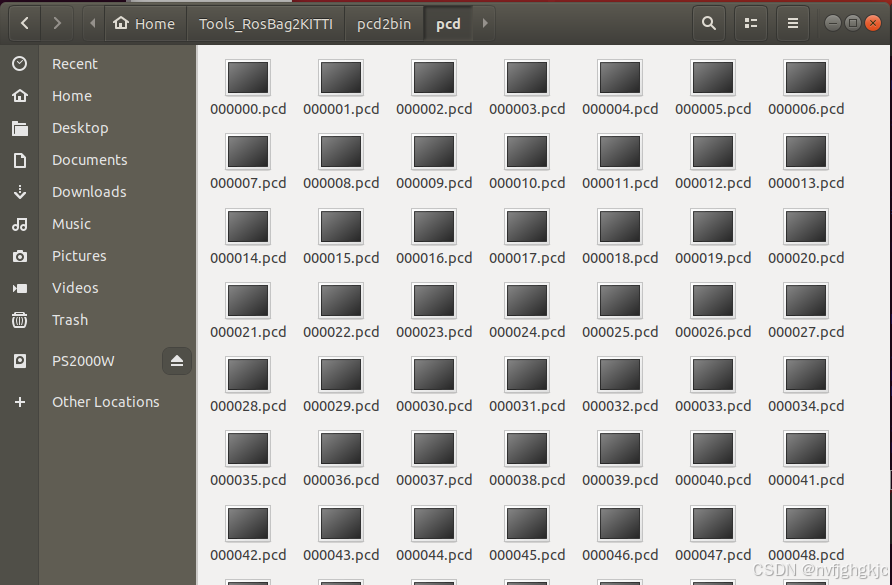Select the 000008.pcd file icon

[x=341, y=152]
